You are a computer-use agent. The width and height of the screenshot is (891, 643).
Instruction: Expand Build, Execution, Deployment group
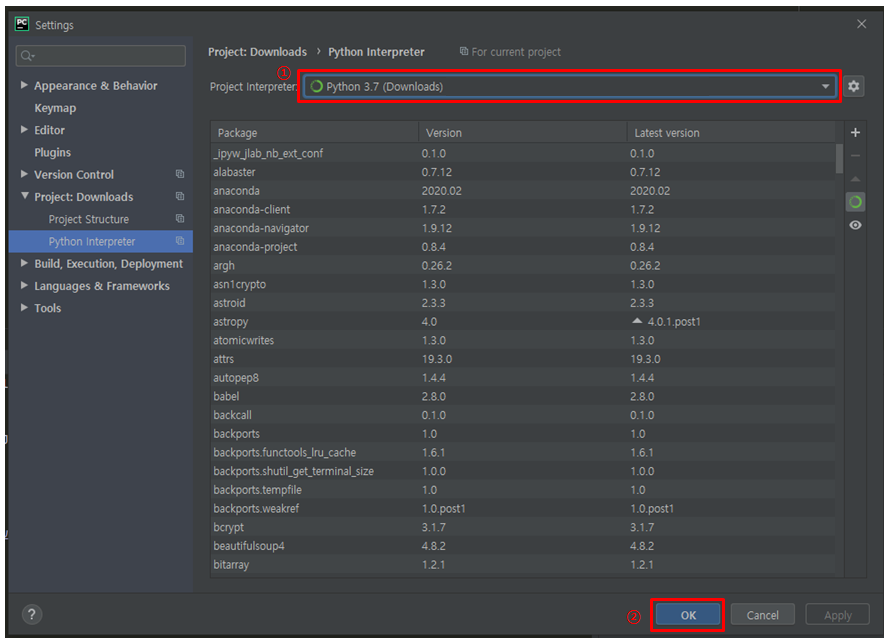point(24,263)
